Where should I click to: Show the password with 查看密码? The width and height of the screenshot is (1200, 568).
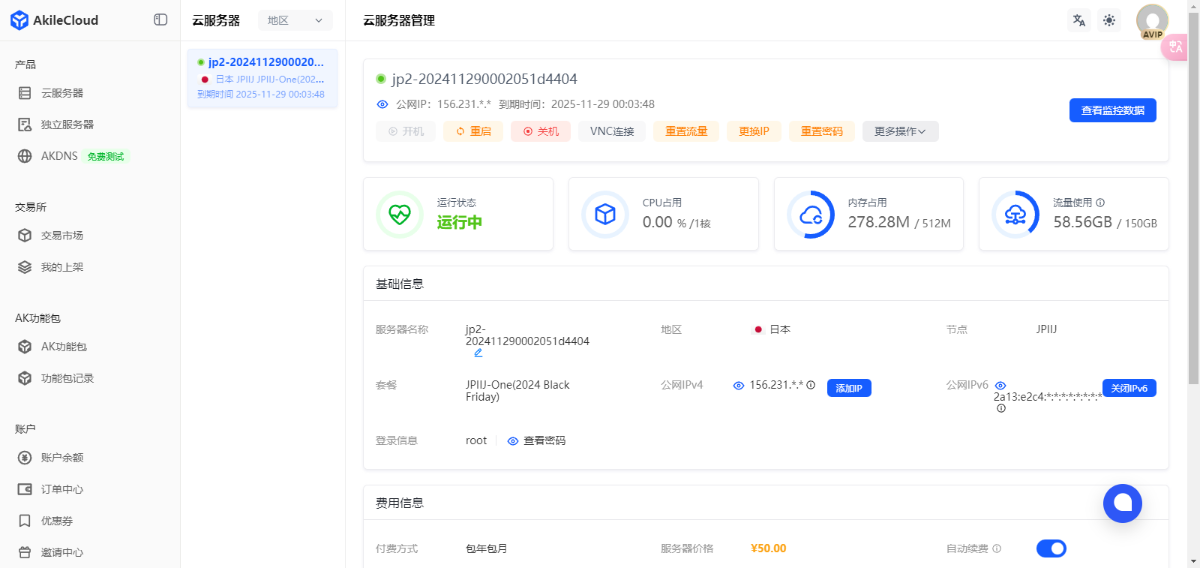click(536, 441)
